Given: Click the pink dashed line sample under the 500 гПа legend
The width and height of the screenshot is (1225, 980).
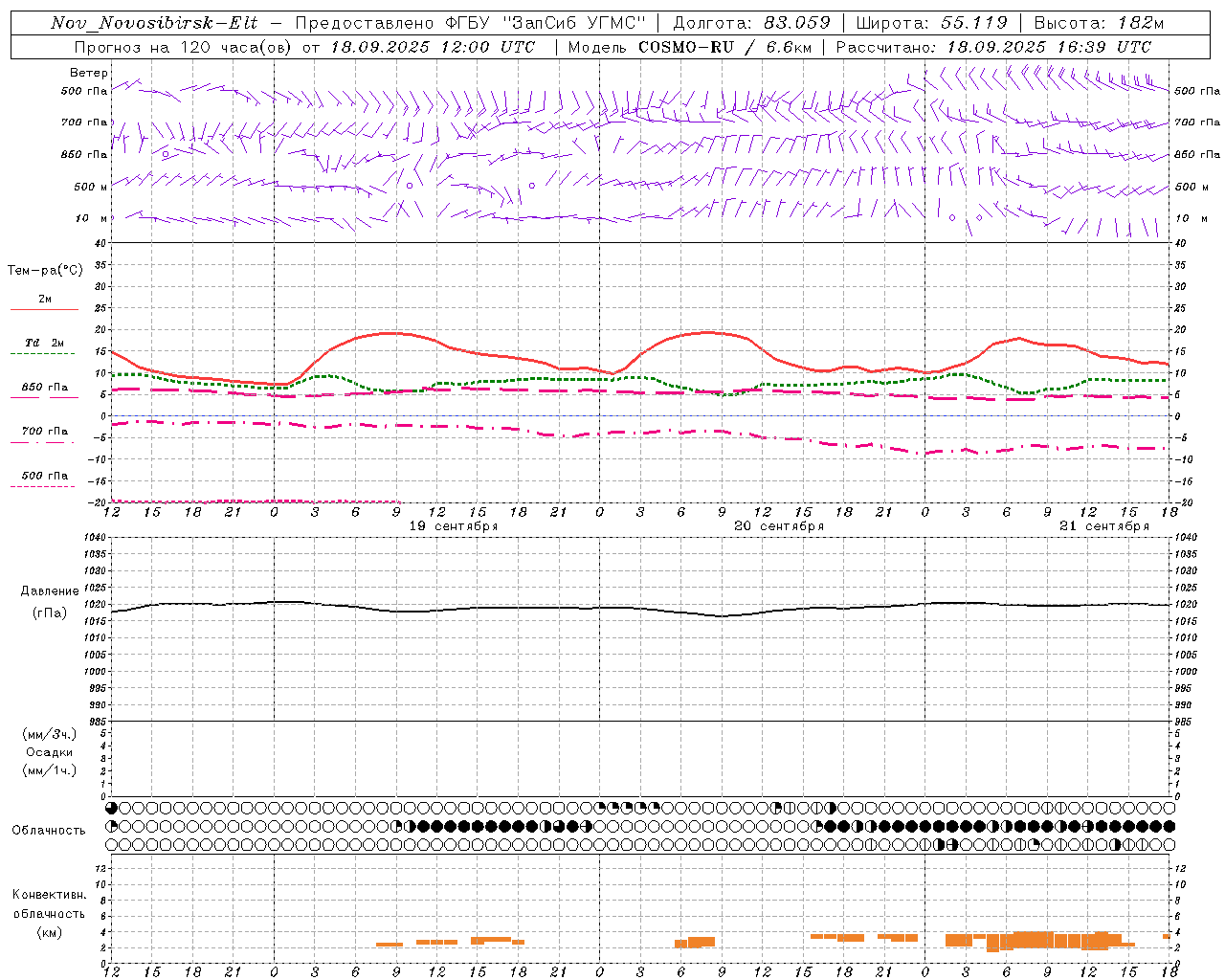Looking at the screenshot, I should [x=42, y=487].
